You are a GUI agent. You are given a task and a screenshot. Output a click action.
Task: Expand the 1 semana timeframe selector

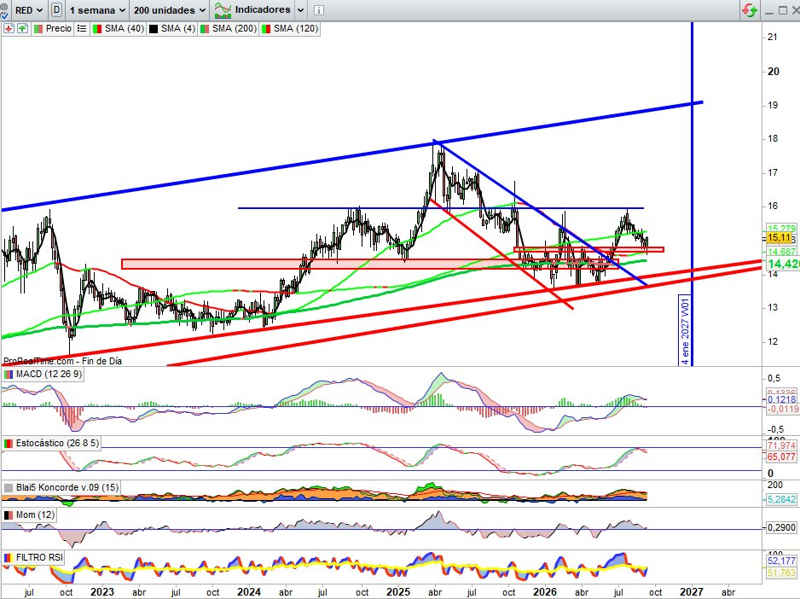point(97,10)
